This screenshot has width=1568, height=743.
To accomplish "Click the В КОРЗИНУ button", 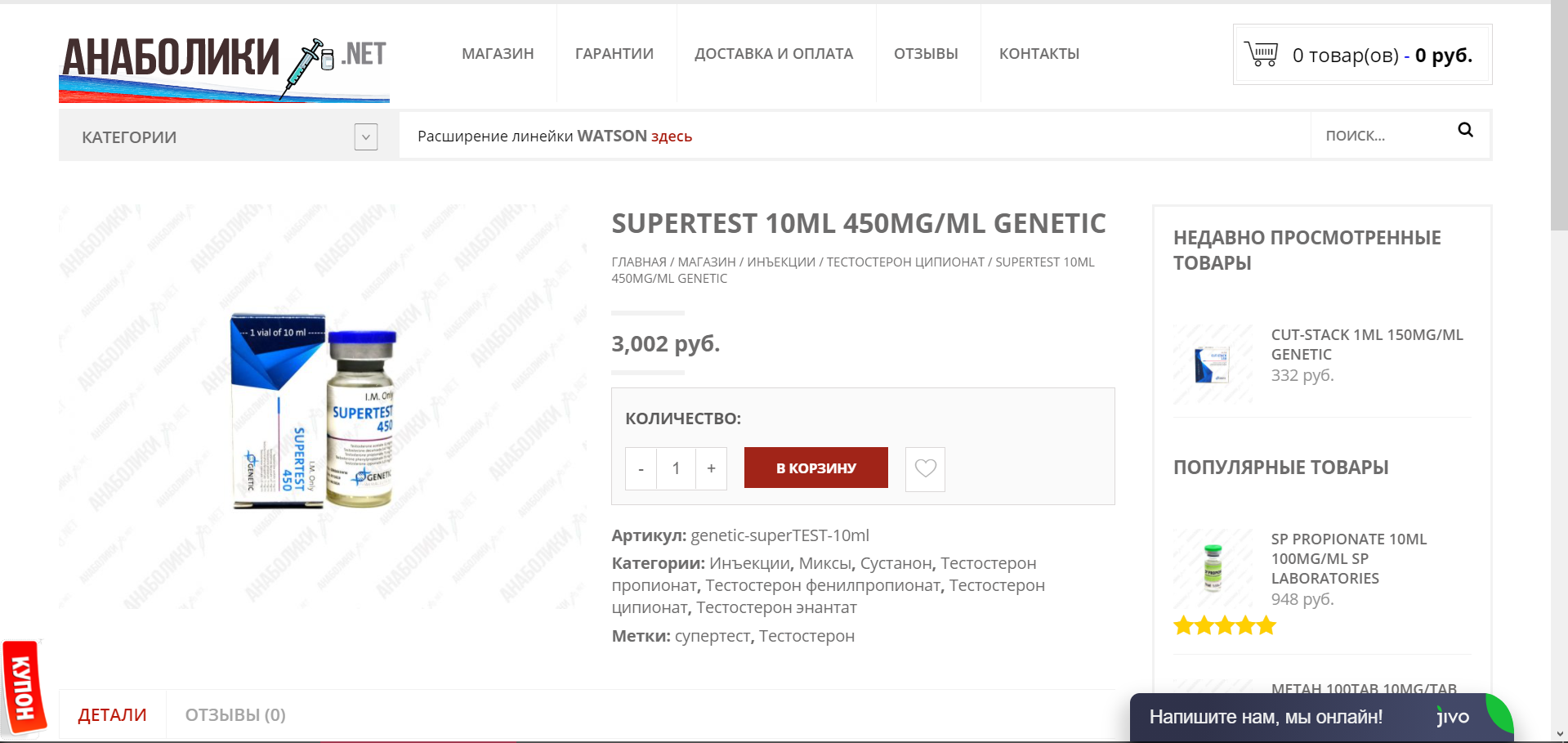I will point(815,468).
